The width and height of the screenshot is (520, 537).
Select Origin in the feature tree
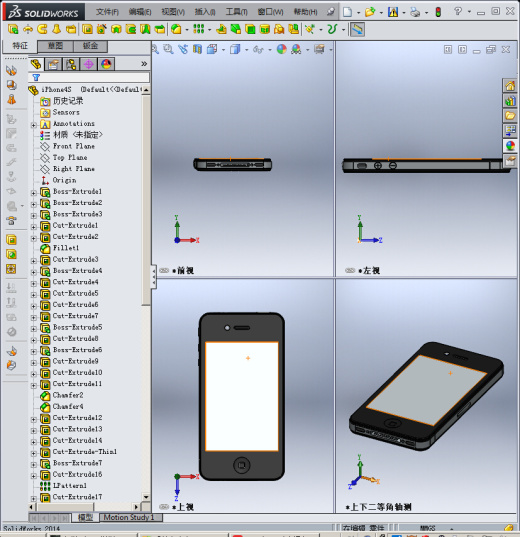[64, 180]
